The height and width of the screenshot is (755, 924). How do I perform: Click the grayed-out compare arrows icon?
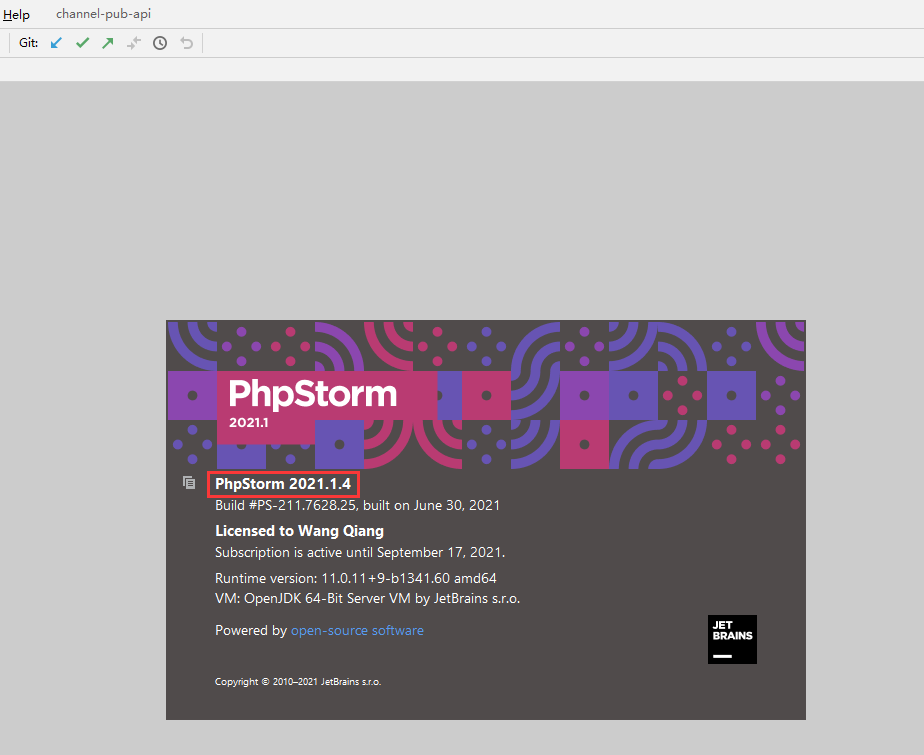[x=134, y=43]
